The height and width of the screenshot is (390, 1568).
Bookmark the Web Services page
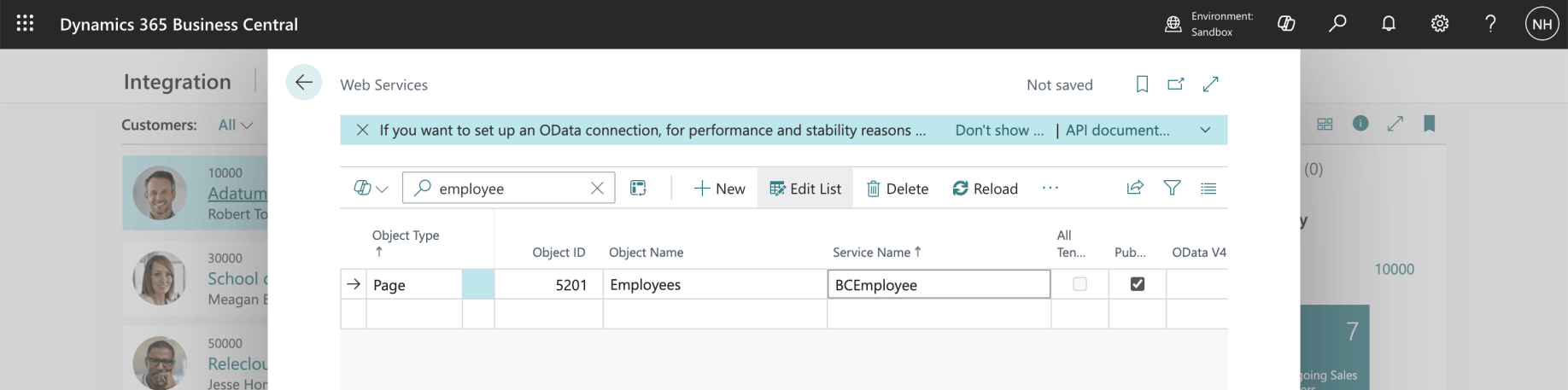coord(1142,84)
